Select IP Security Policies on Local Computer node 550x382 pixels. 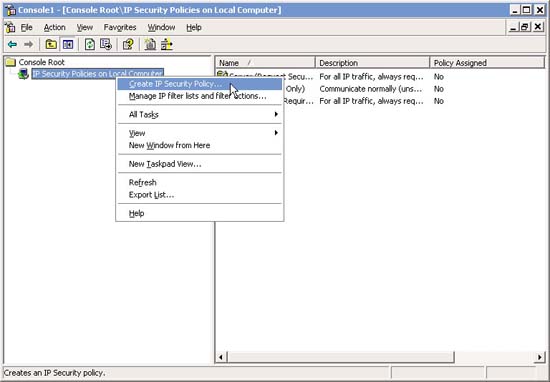pos(97,74)
